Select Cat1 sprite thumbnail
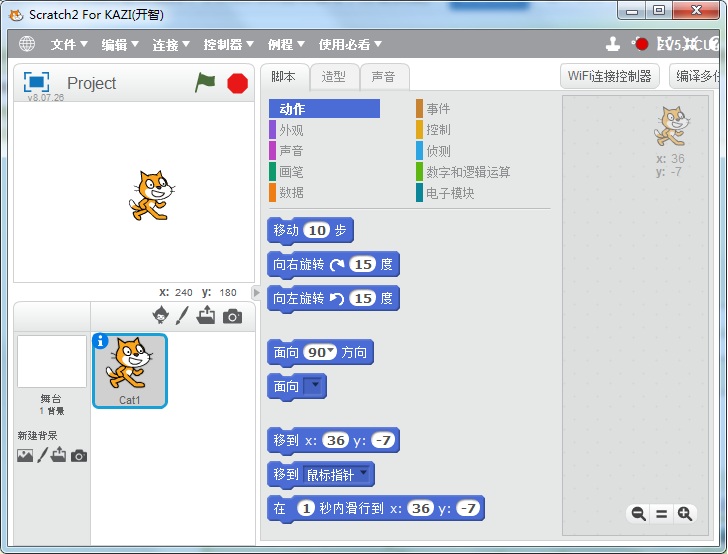Viewport: 728px width, 554px height. coord(130,371)
